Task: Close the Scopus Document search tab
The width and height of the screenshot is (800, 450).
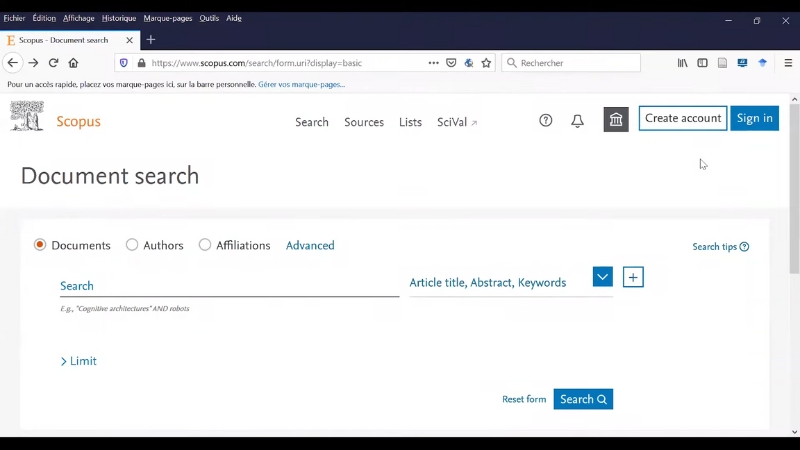Action: tap(130, 40)
